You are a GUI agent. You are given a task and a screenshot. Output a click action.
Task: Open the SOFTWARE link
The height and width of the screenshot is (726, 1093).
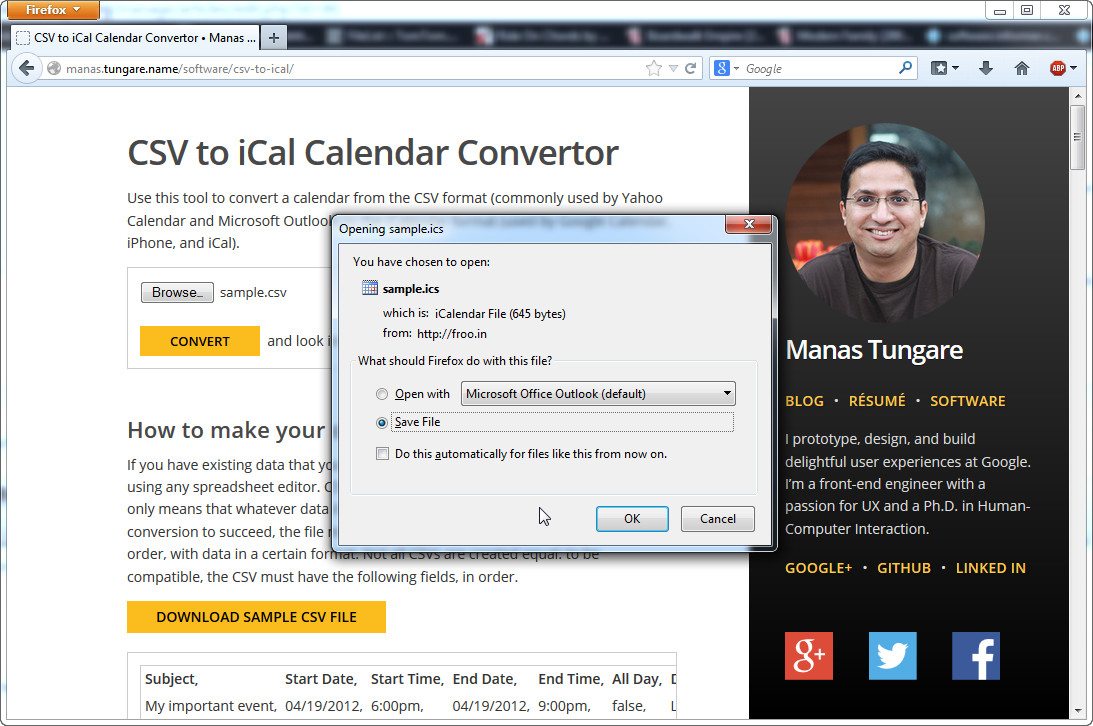(968, 401)
